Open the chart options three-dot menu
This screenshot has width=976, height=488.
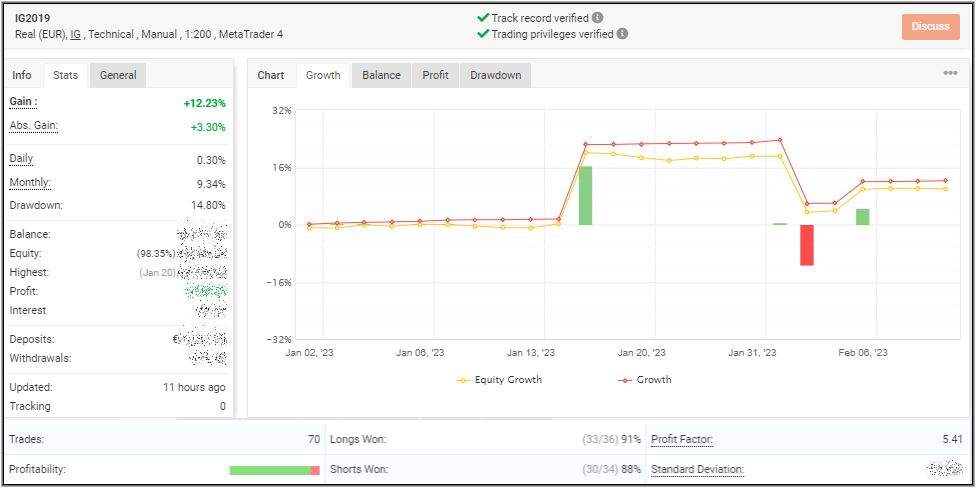[950, 73]
